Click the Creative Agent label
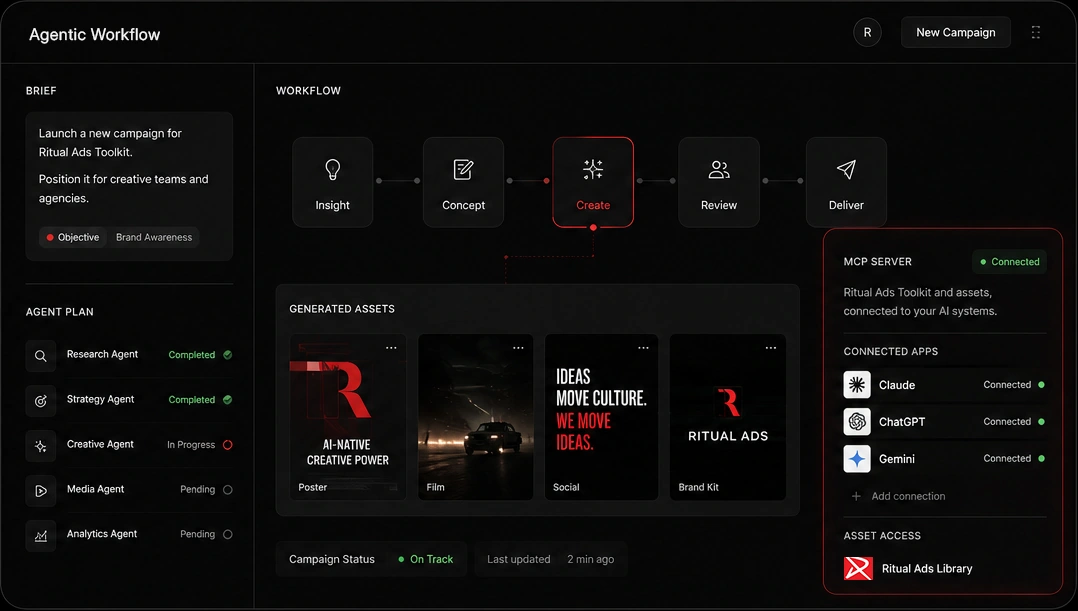Screen dimensions: 1078x611 100,444
